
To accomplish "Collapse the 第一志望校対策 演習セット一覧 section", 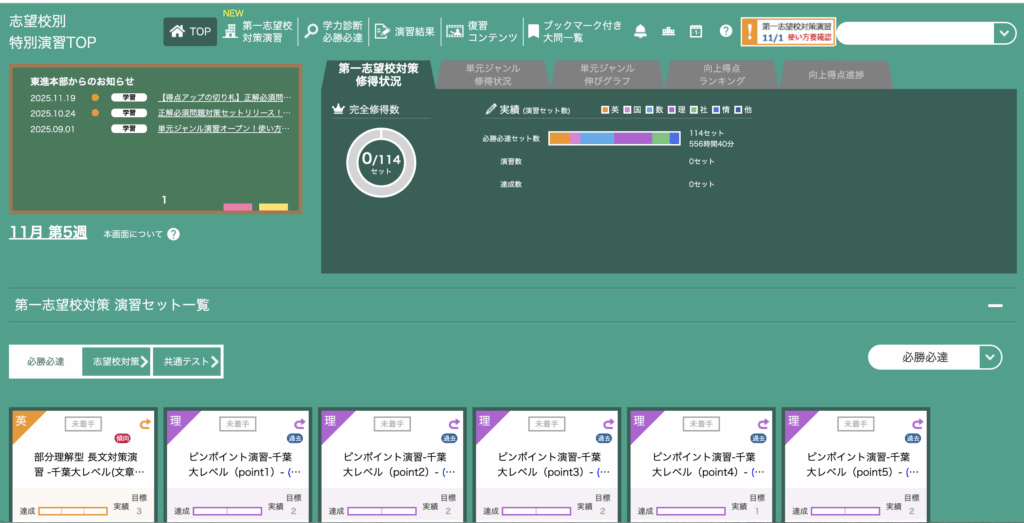I will [994, 306].
